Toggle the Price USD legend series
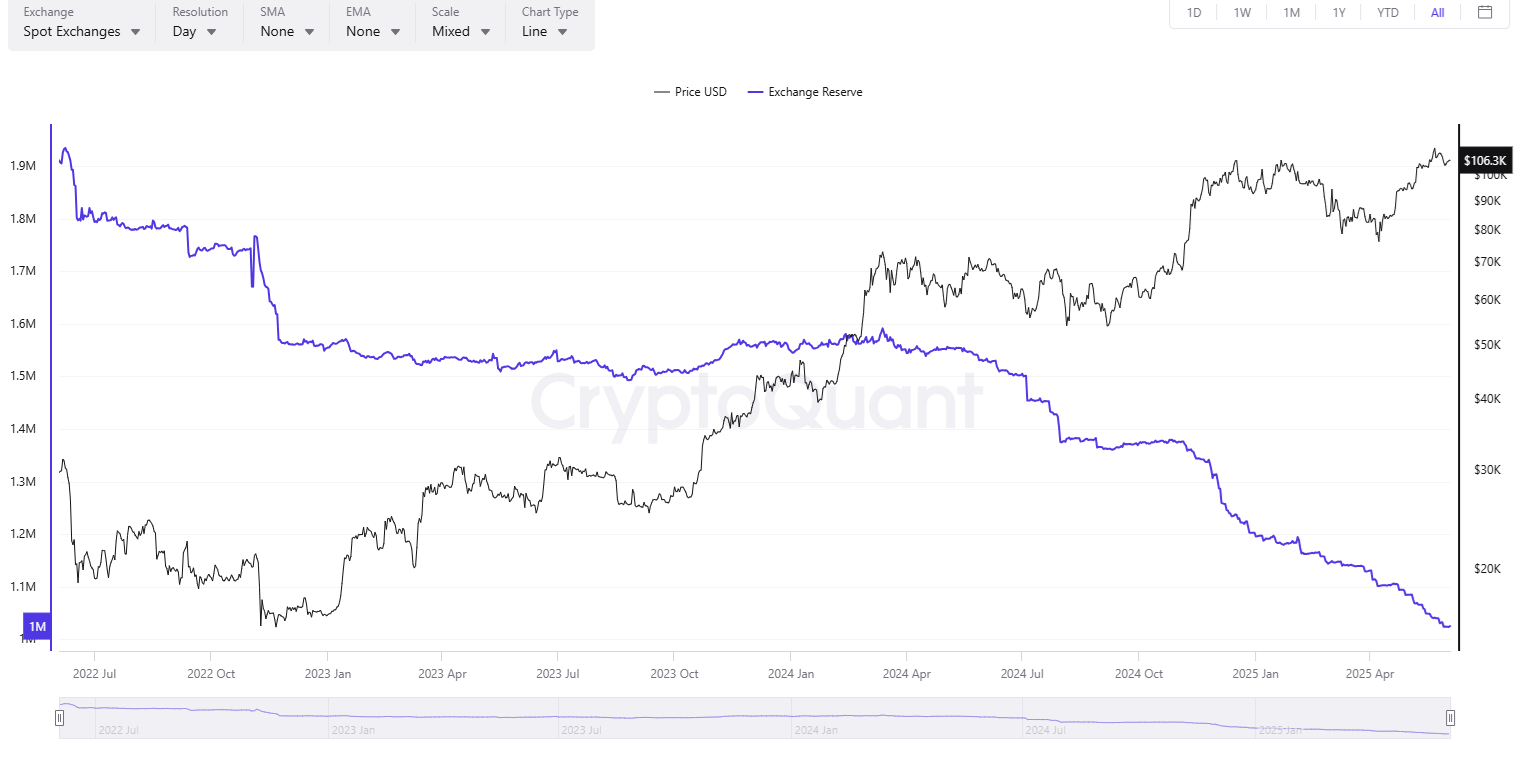This screenshot has height=759, width=1522. pyautogui.click(x=690, y=92)
